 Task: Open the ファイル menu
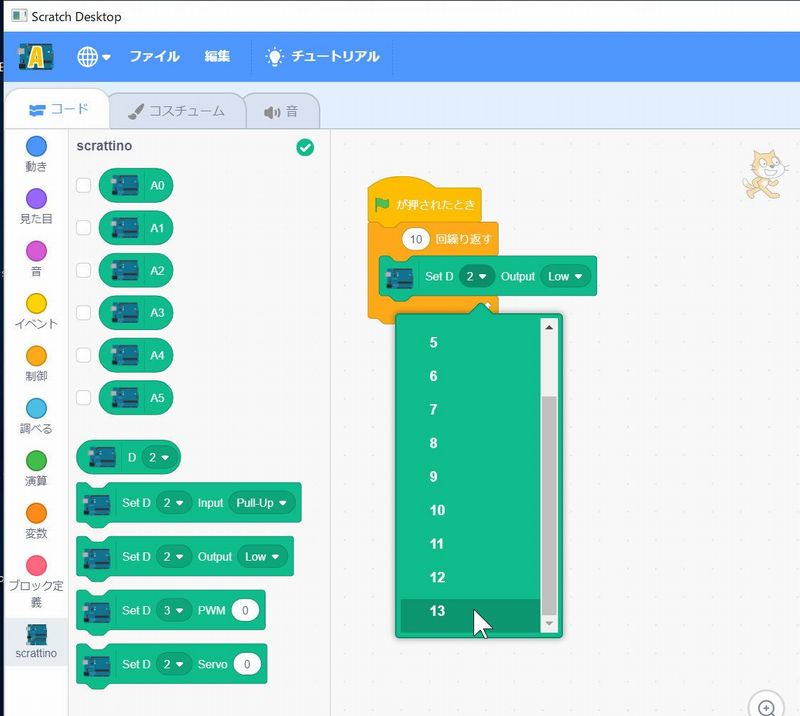click(154, 57)
